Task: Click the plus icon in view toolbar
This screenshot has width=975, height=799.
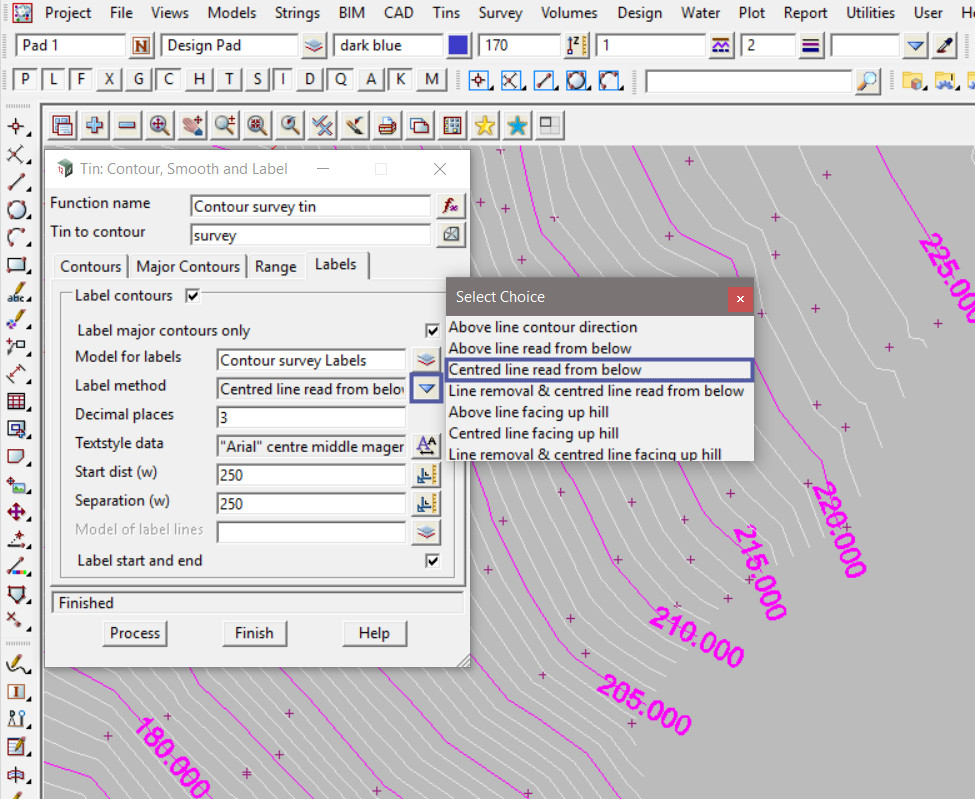Action: 95,125
